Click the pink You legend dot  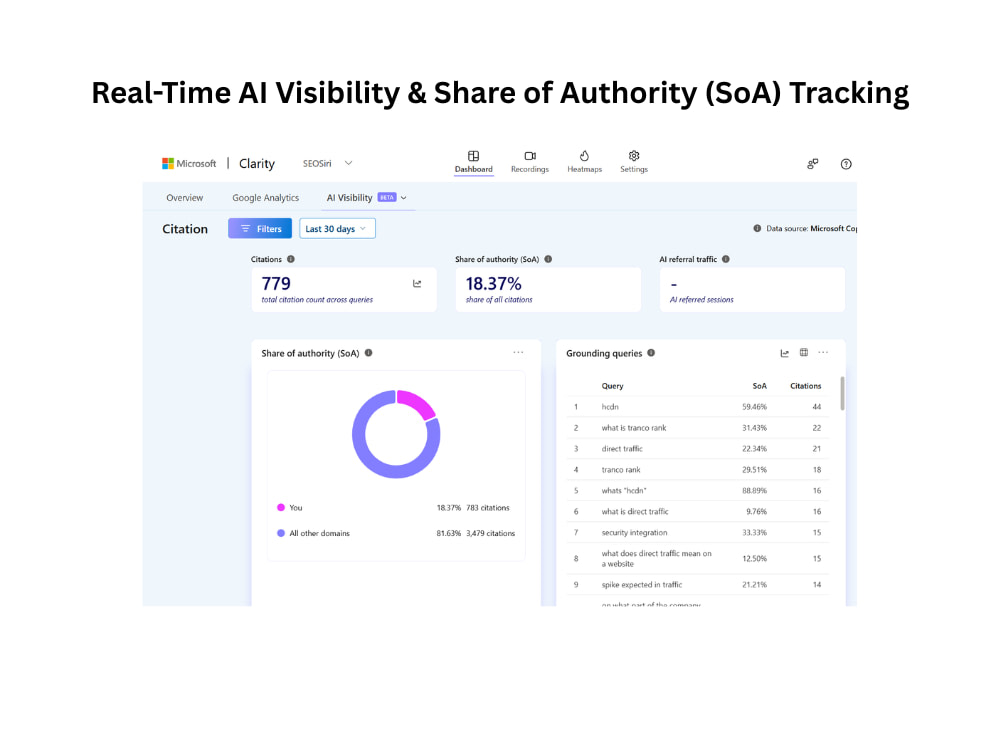(281, 508)
